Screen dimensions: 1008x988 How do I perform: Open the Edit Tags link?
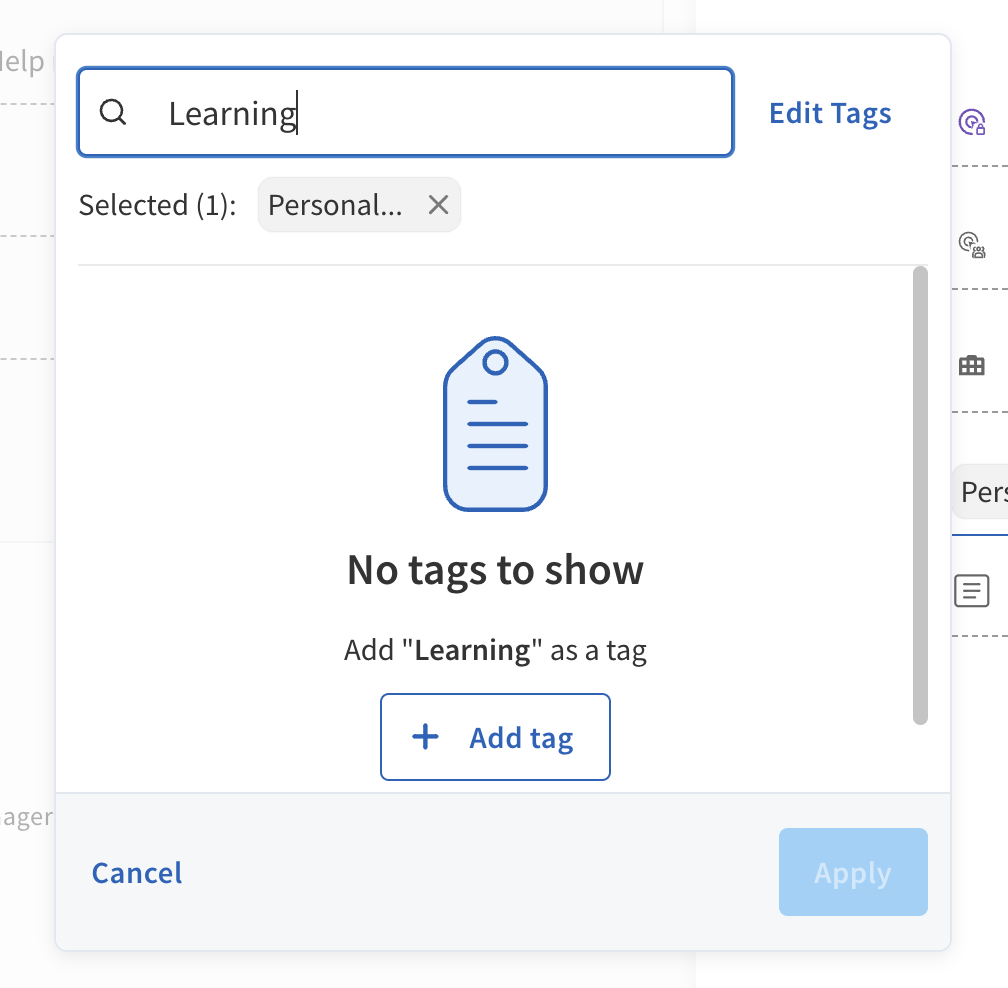[x=830, y=113]
